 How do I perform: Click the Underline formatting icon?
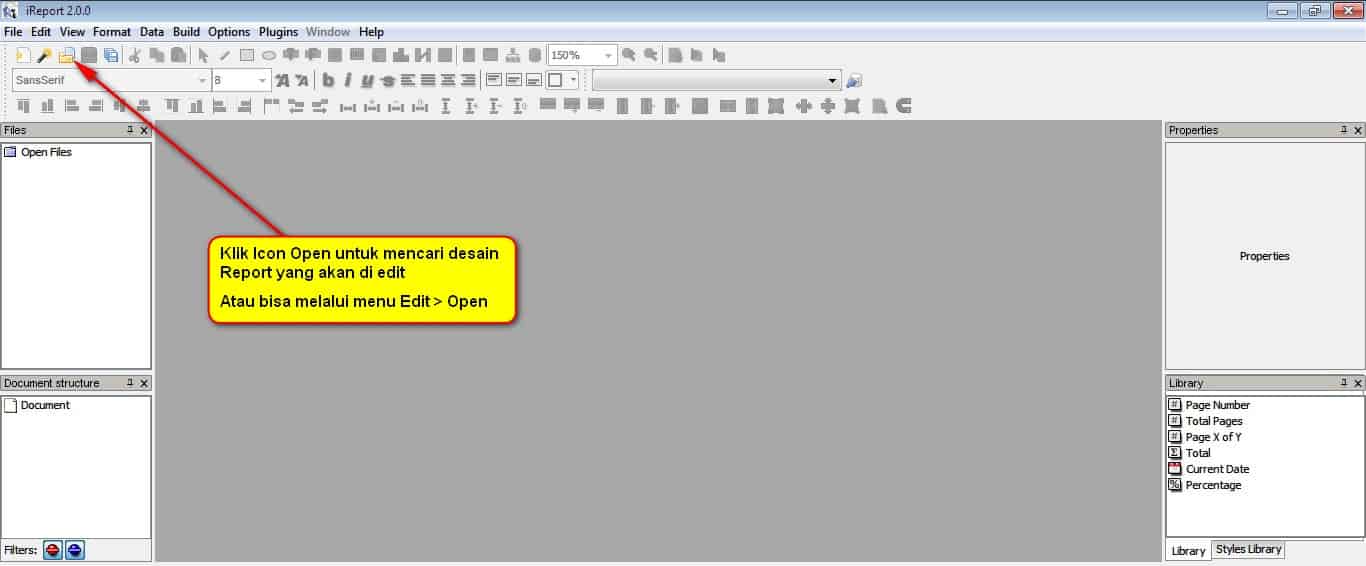pyautogui.click(x=367, y=81)
